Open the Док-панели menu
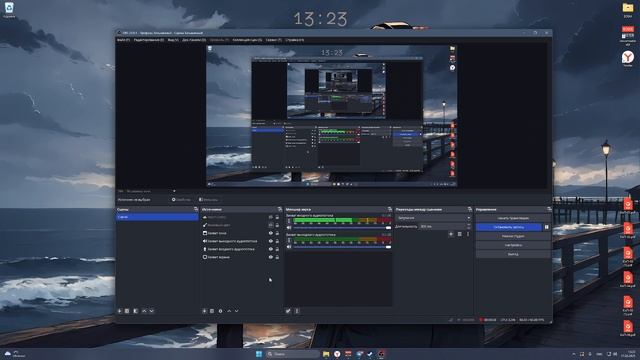 (194, 40)
